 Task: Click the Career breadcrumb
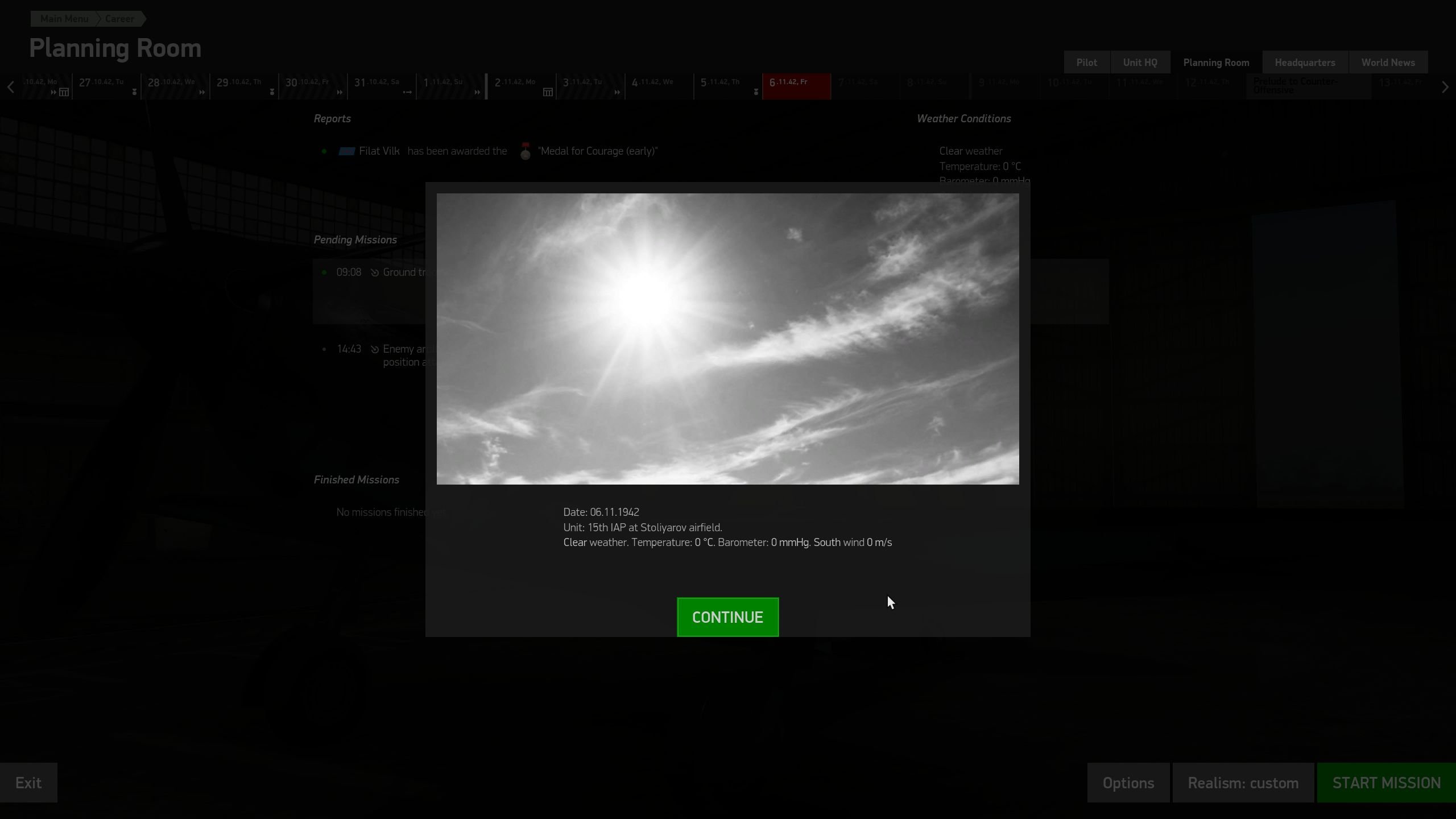[x=119, y=19]
